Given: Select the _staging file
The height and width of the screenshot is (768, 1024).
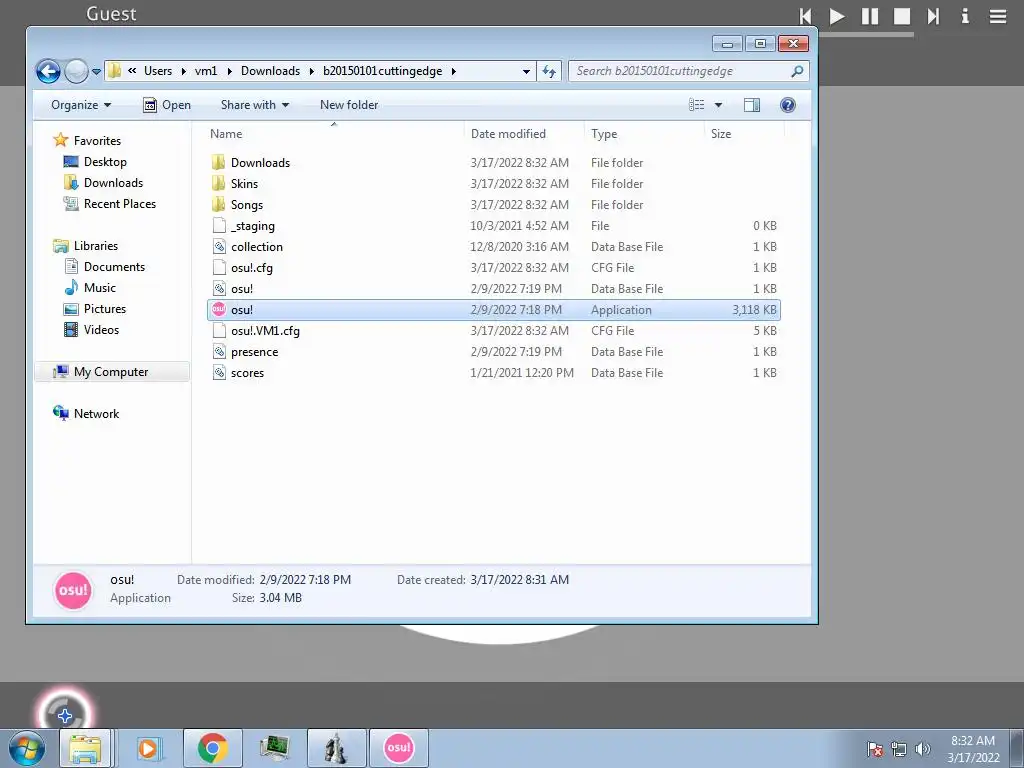Looking at the screenshot, I should (494, 225).
